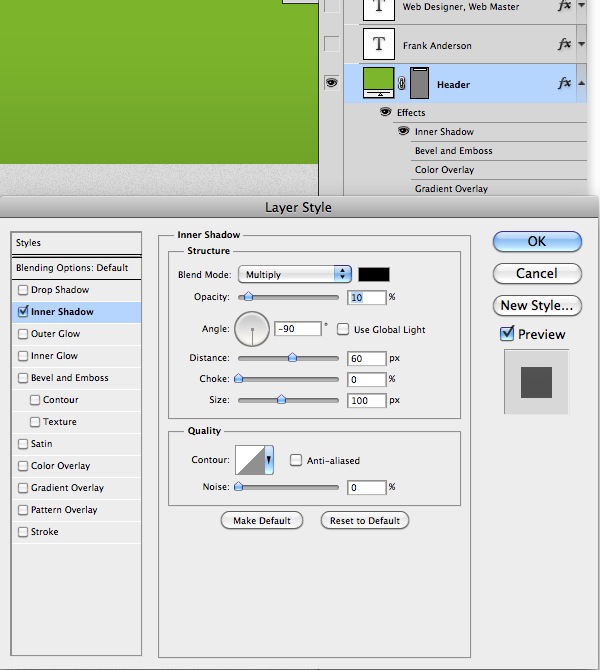
Task: Enable the Texture checkbox
Action: 35,422
